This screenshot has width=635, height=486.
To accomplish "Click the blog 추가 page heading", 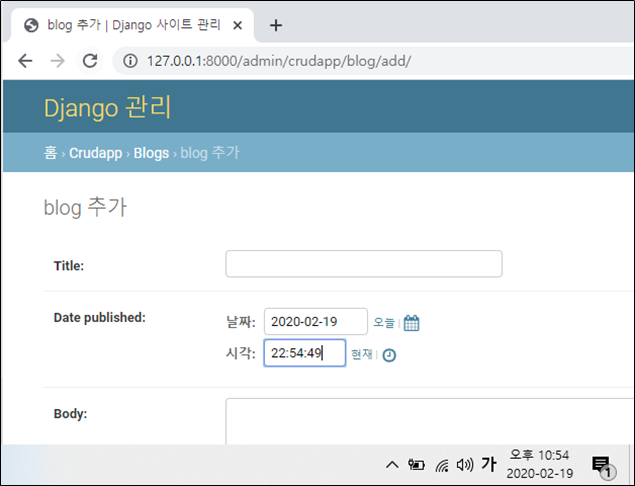I will pos(85,207).
